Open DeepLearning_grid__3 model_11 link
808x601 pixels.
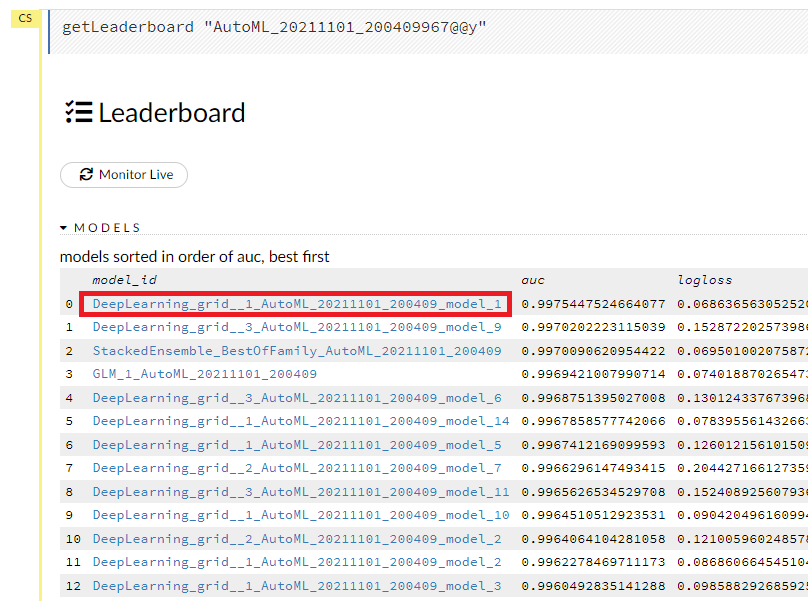click(x=300, y=492)
